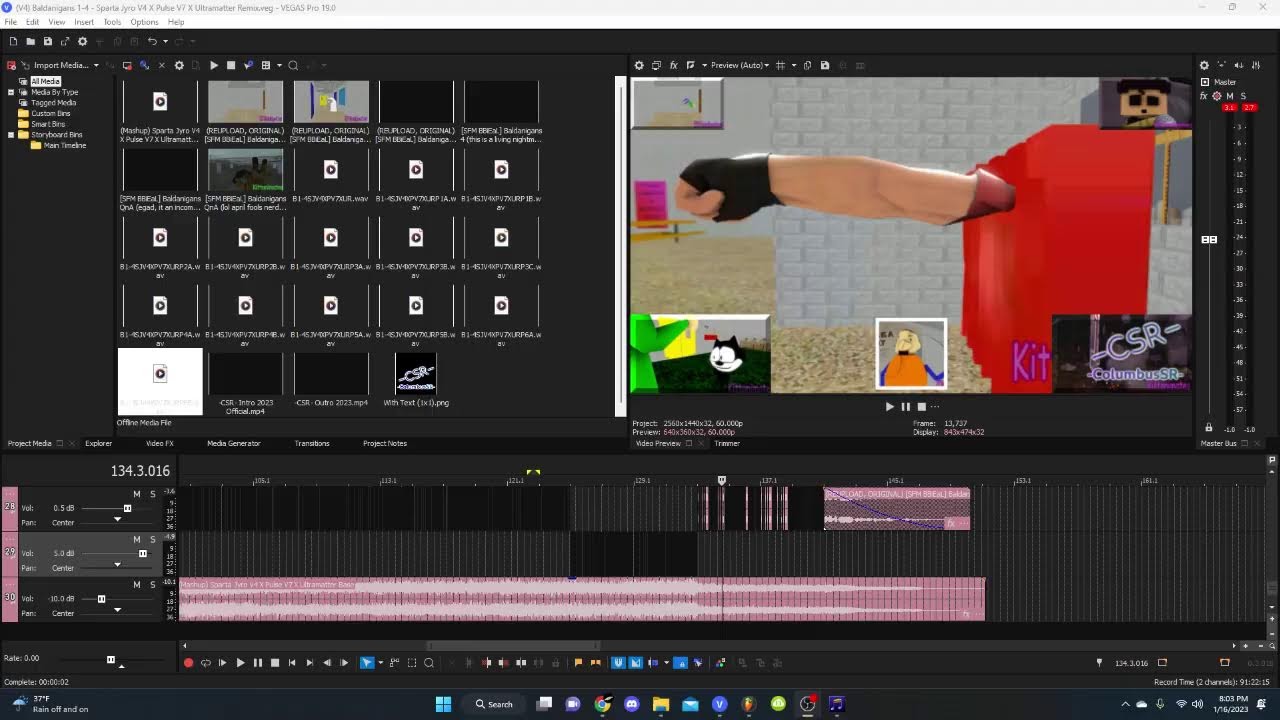Open the Project Notes tab
The width and height of the screenshot is (1280, 720).
[x=385, y=443]
